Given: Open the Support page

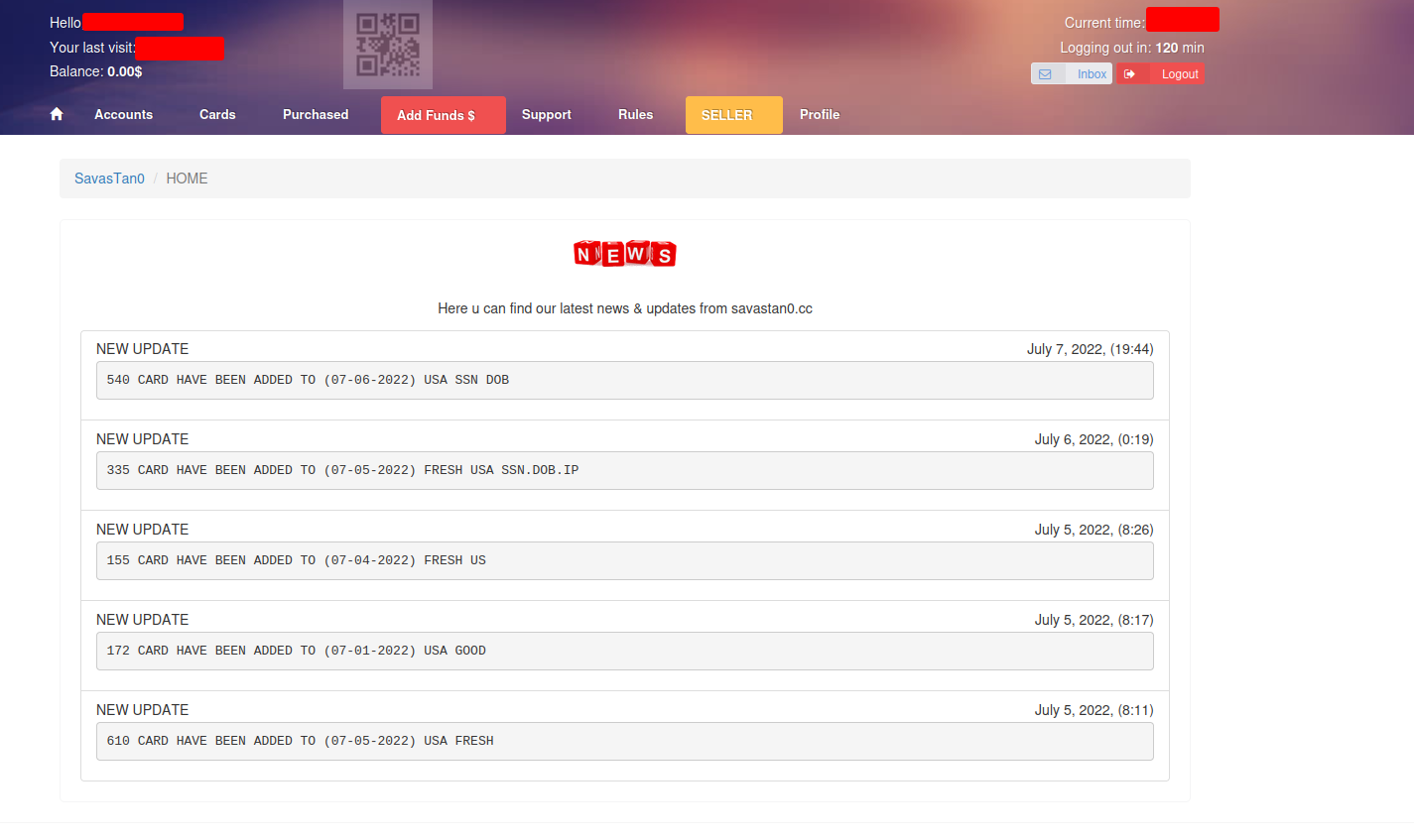Looking at the screenshot, I should coord(547,115).
